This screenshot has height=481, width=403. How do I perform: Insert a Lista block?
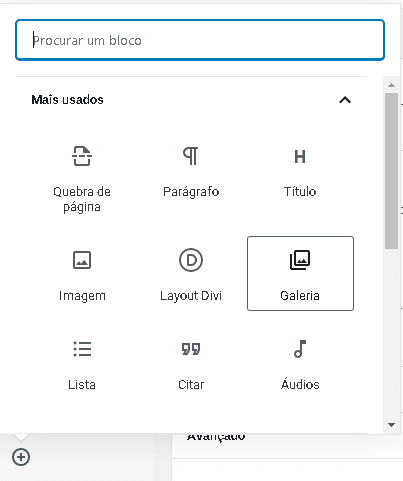82,364
